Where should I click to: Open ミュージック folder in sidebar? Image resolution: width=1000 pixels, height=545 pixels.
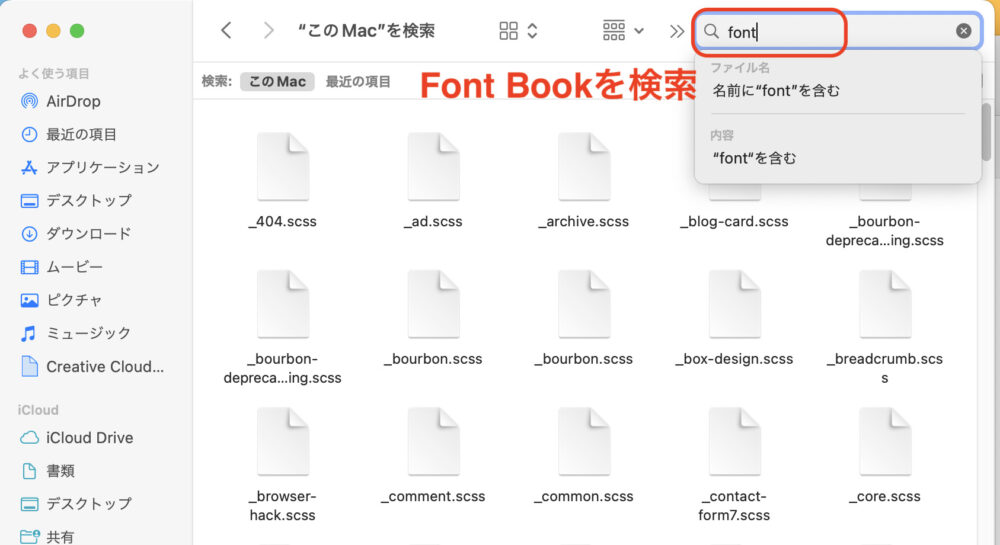pos(88,333)
